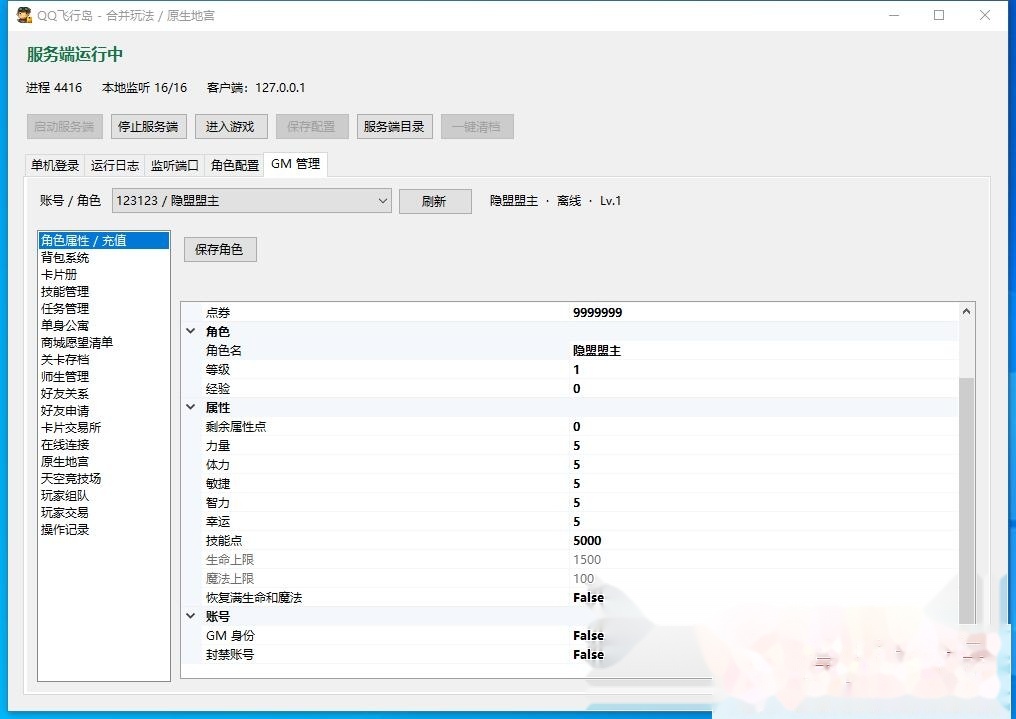Select 任务管理 in the list
Viewport: 1016px width, 719px height.
point(104,308)
